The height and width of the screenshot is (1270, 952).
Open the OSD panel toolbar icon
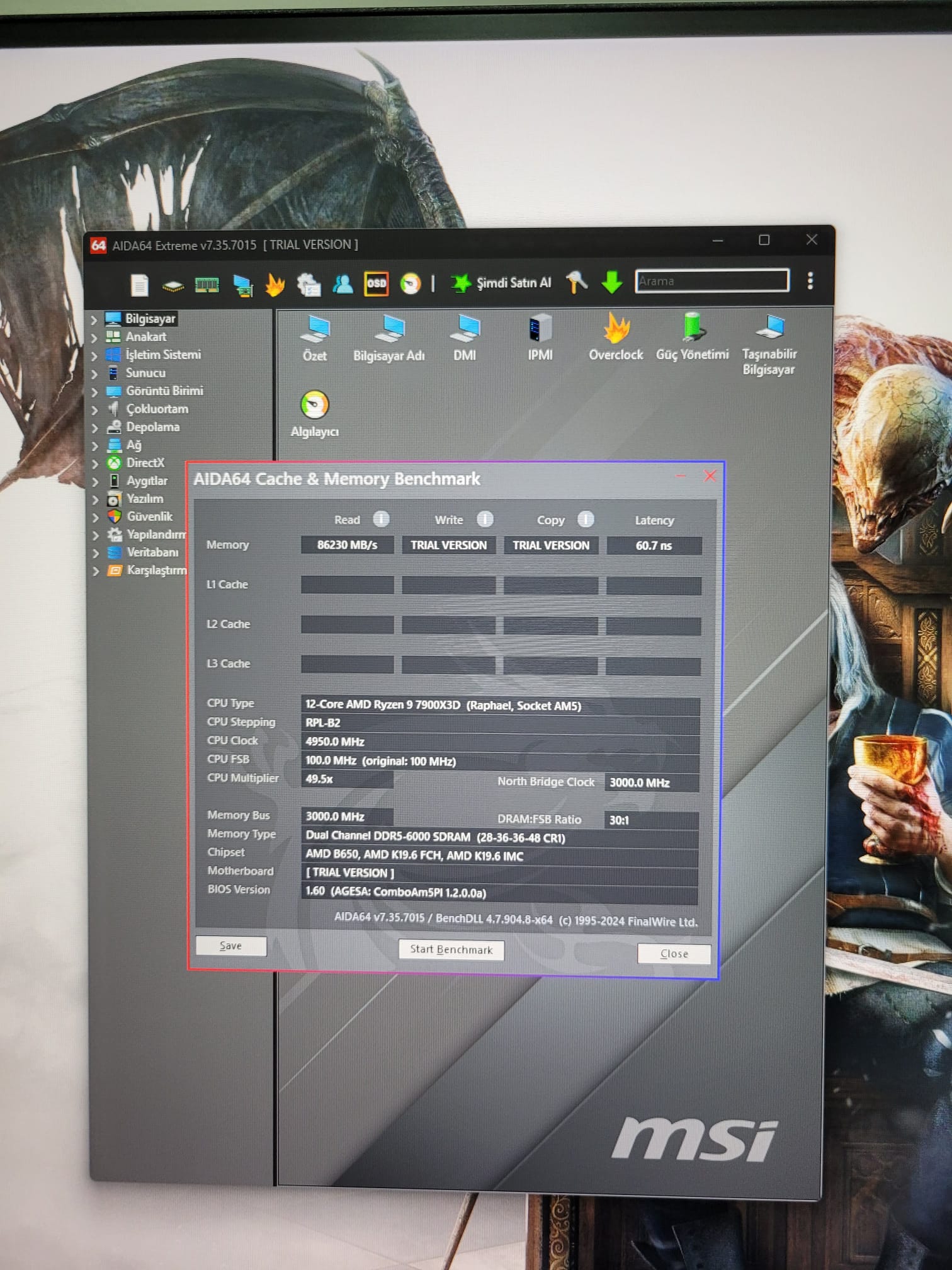377,283
